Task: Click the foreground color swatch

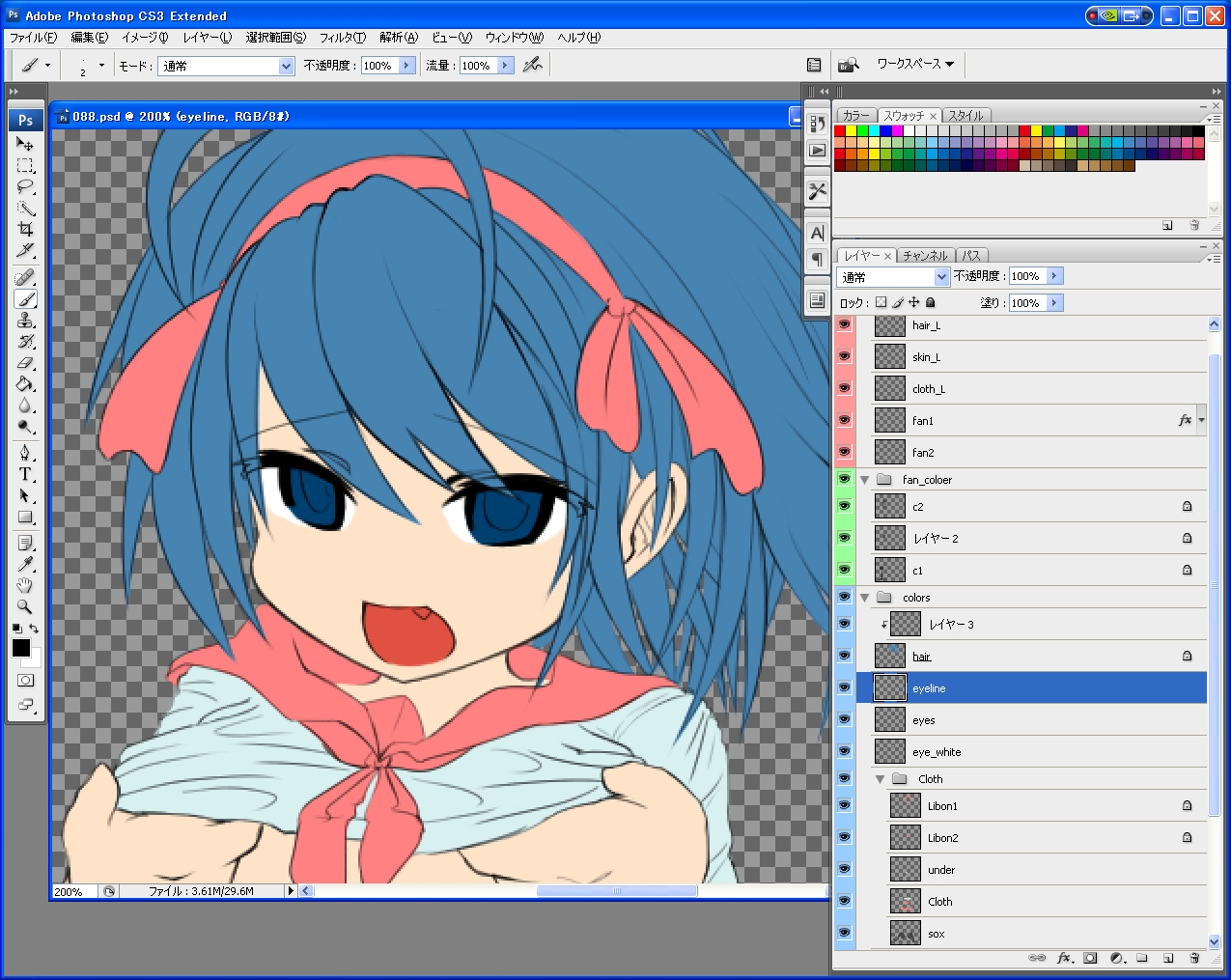Action: coord(20,648)
